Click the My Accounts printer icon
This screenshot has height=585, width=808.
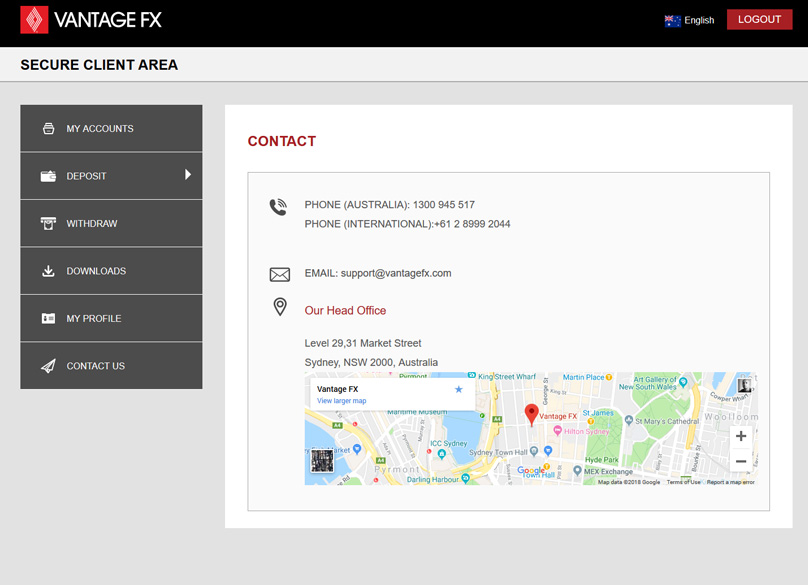point(48,128)
